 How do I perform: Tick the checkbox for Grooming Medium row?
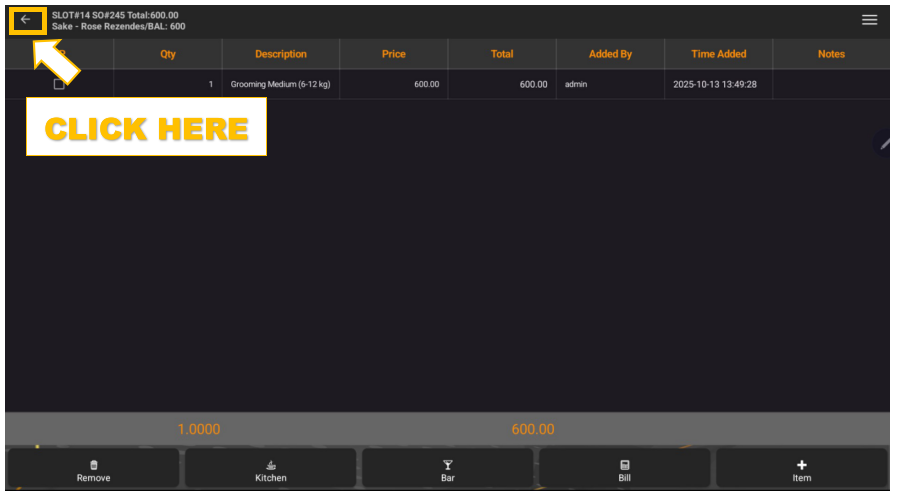coord(59,85)
